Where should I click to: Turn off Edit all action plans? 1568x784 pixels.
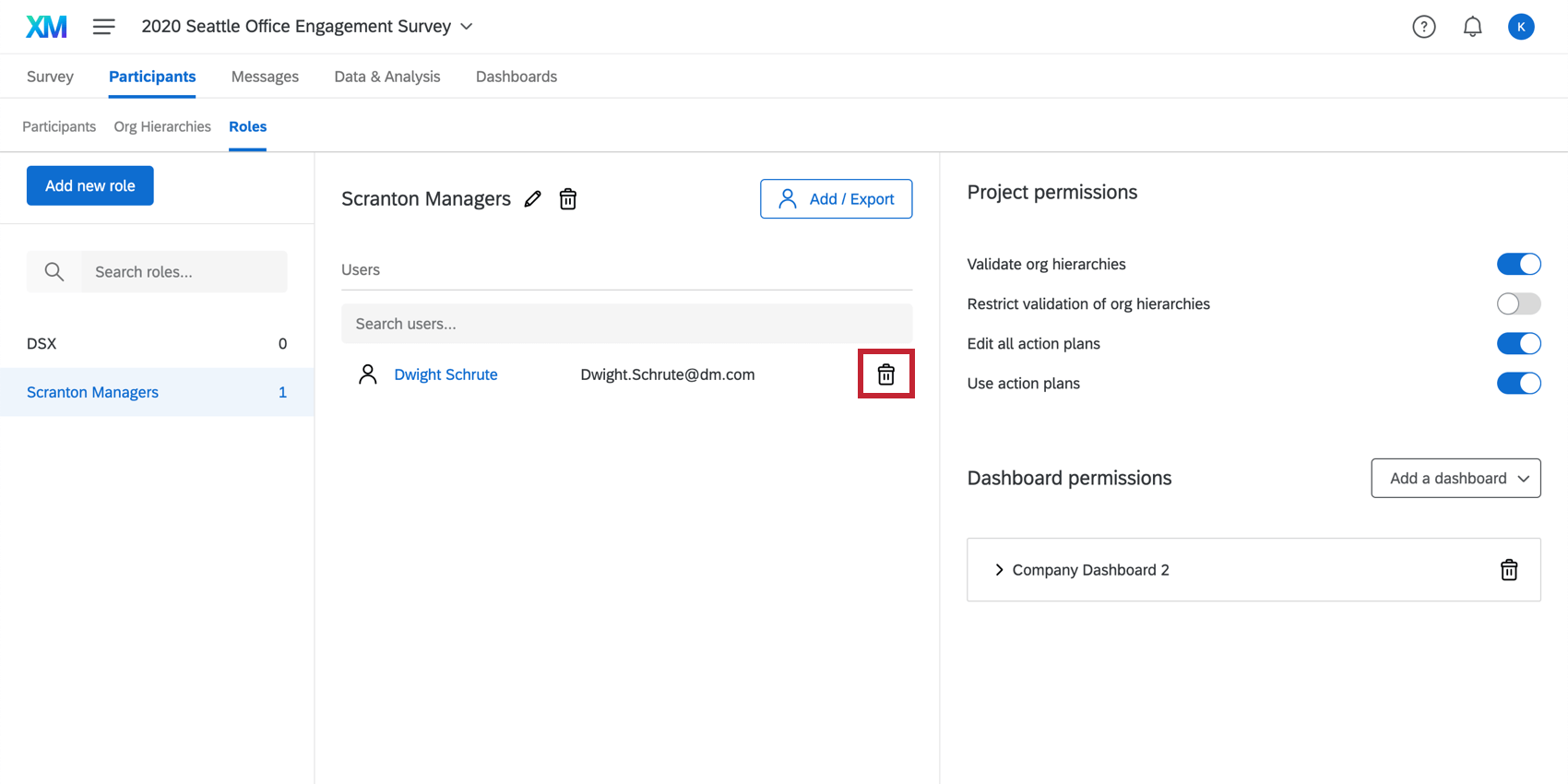[x=1518, y=343]
